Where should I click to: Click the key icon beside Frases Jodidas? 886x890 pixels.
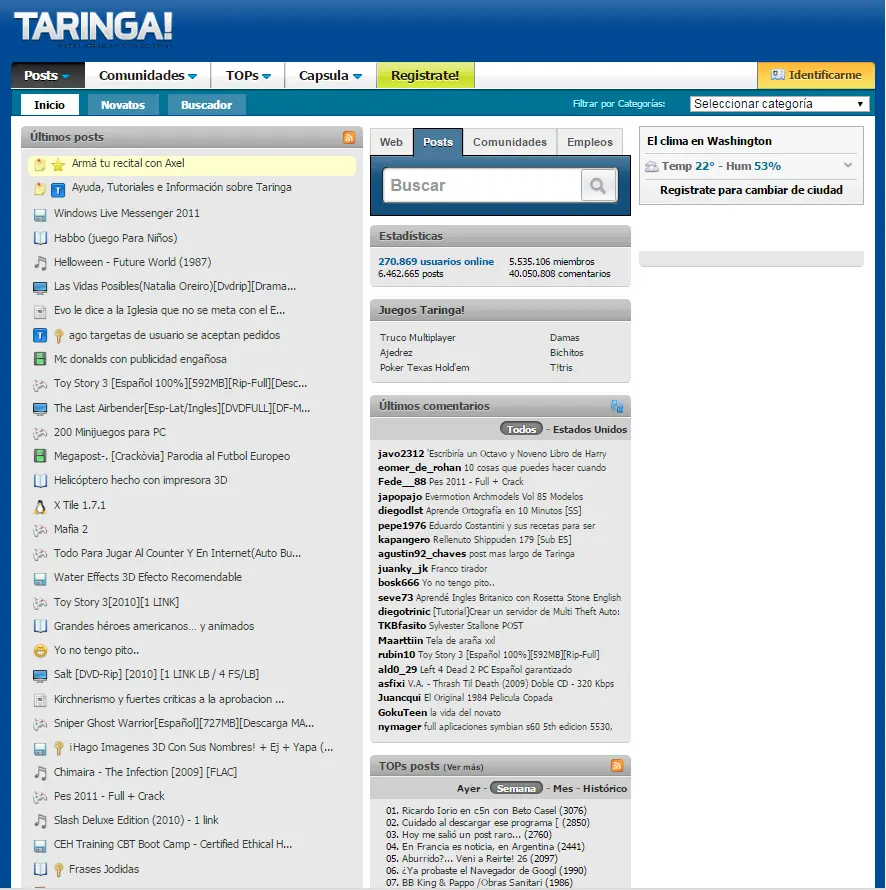(x=58, y=870)
